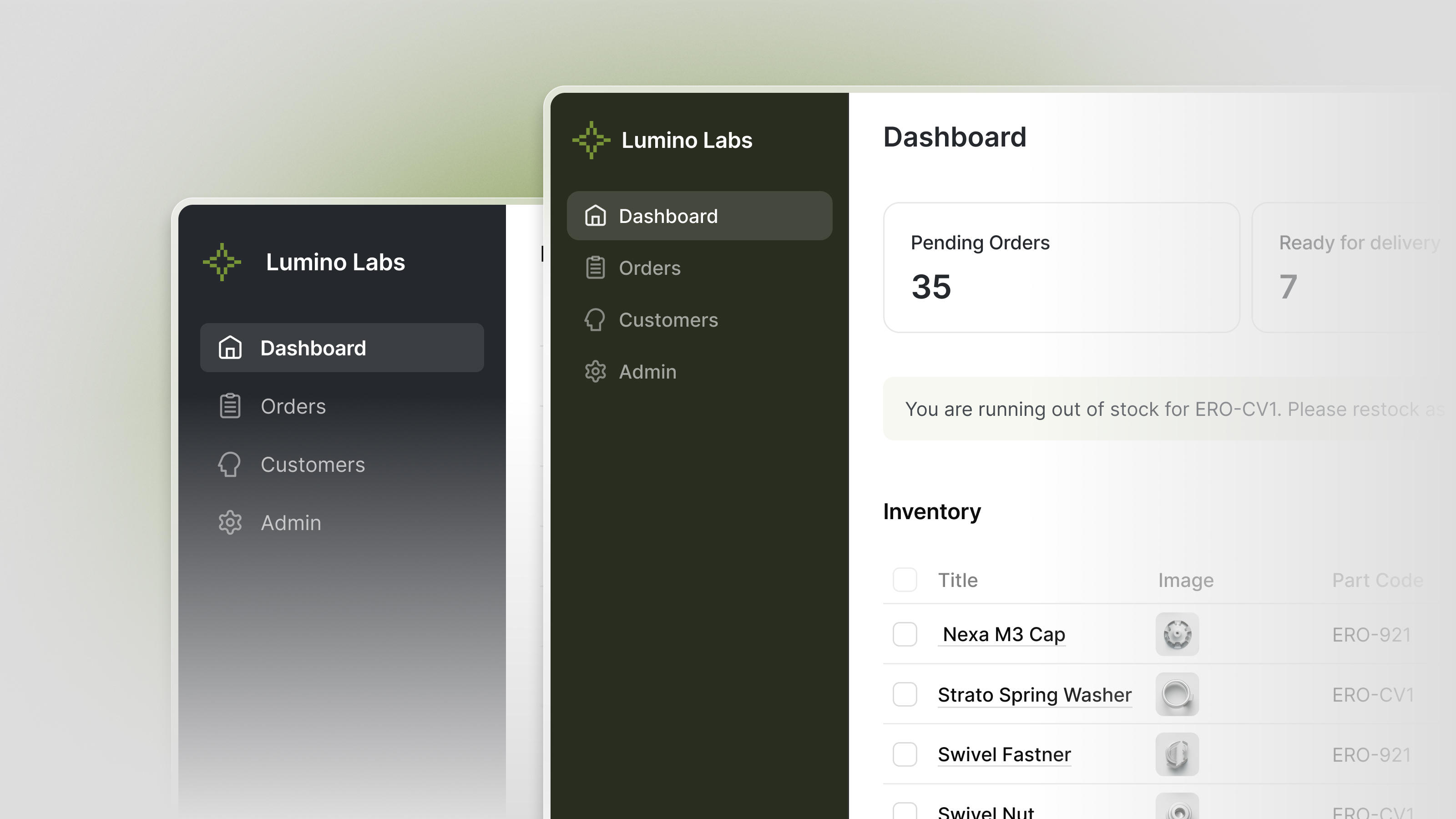Click the Customers head icon in the back window

[x=229, y=464]
